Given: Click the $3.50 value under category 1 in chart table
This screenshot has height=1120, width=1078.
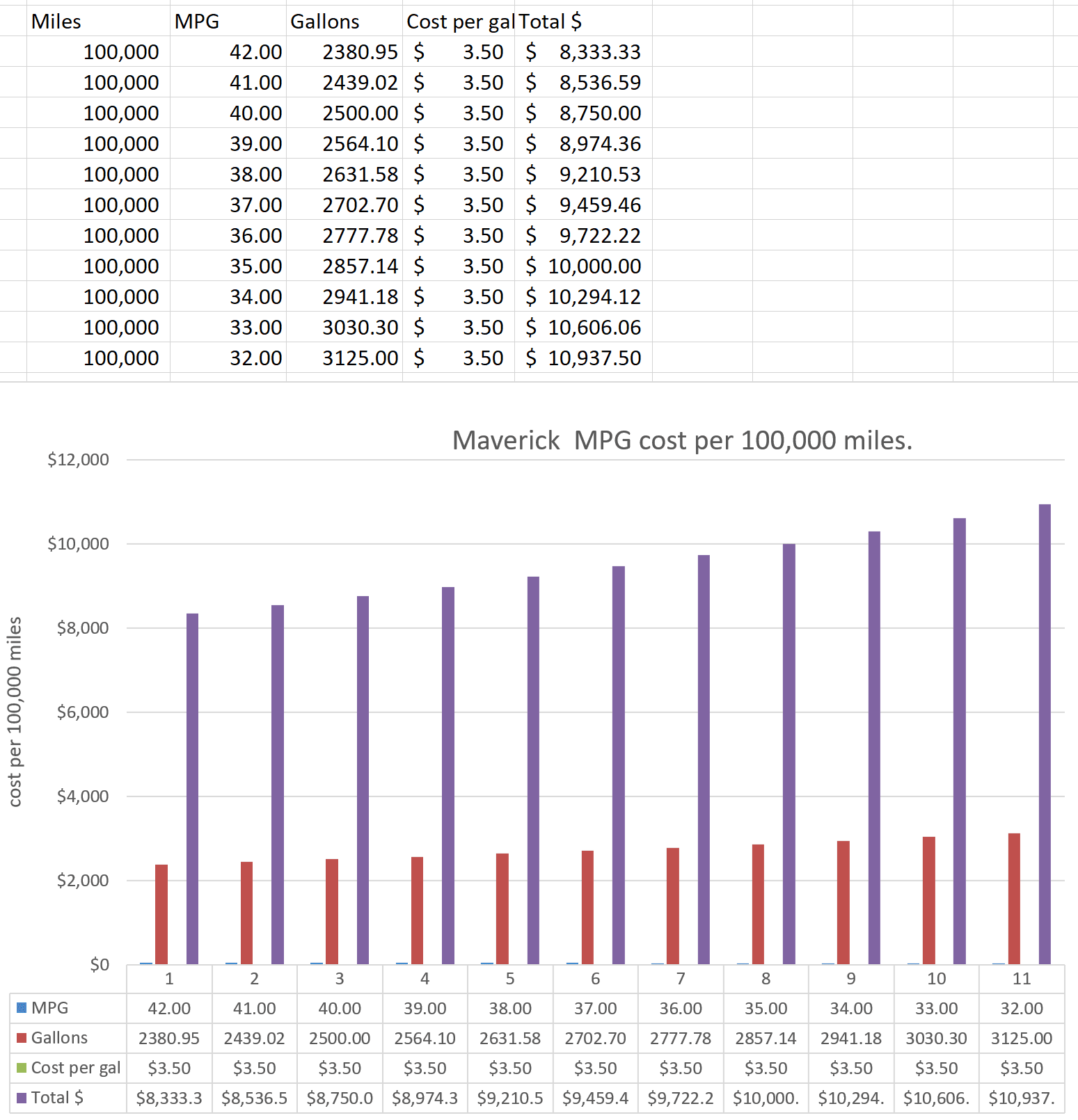Looking at the screenshot, I should (169, 1068).
